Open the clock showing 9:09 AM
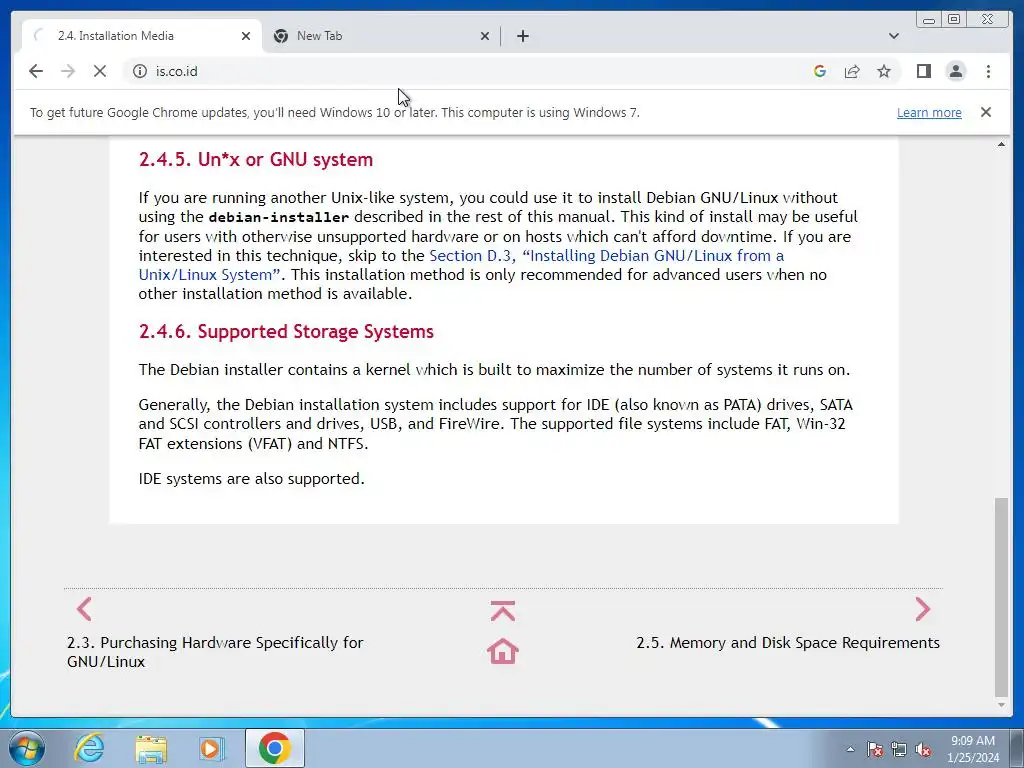 (973, 749)
